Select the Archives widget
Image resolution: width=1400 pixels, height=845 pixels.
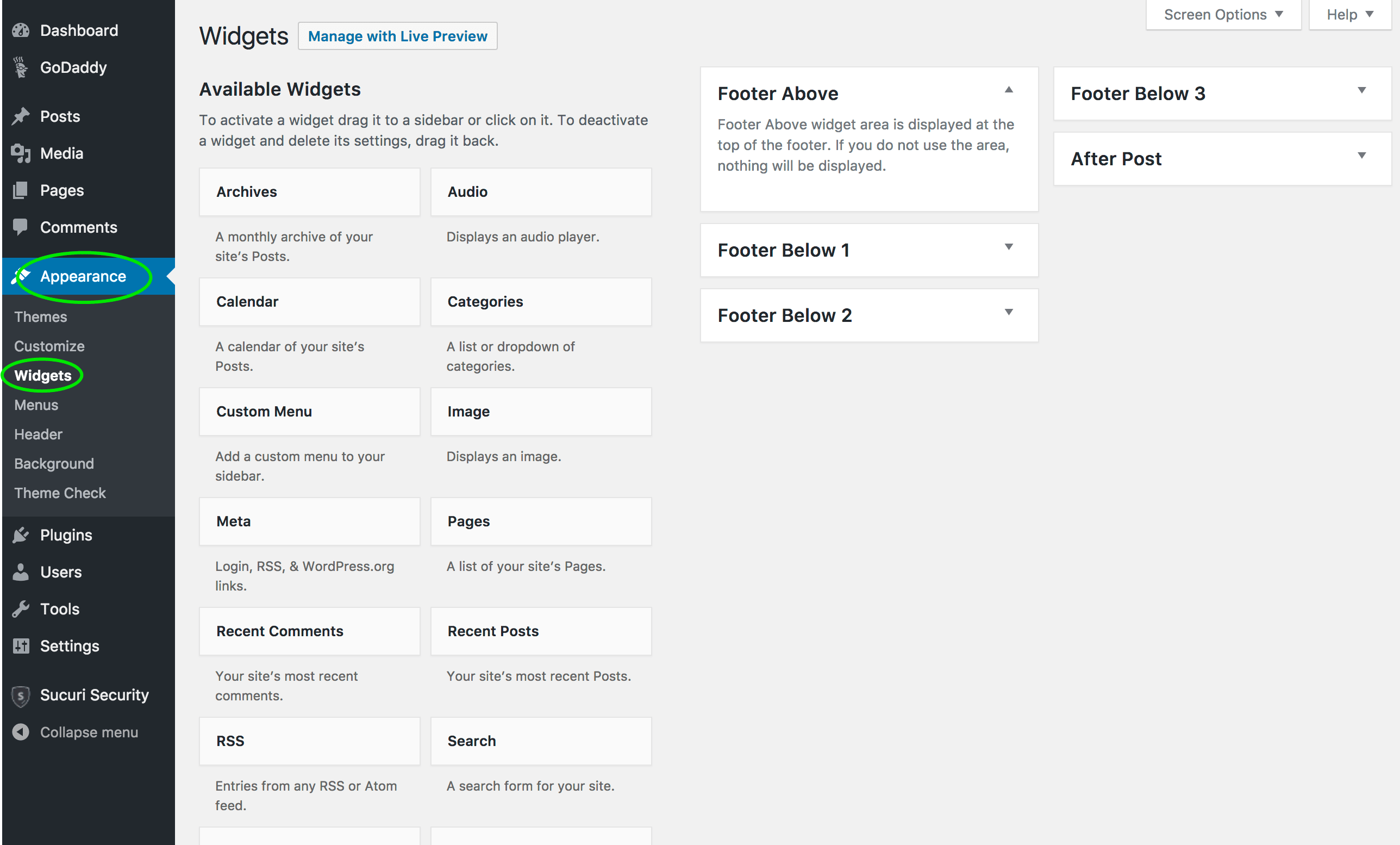tap(310, 191)
